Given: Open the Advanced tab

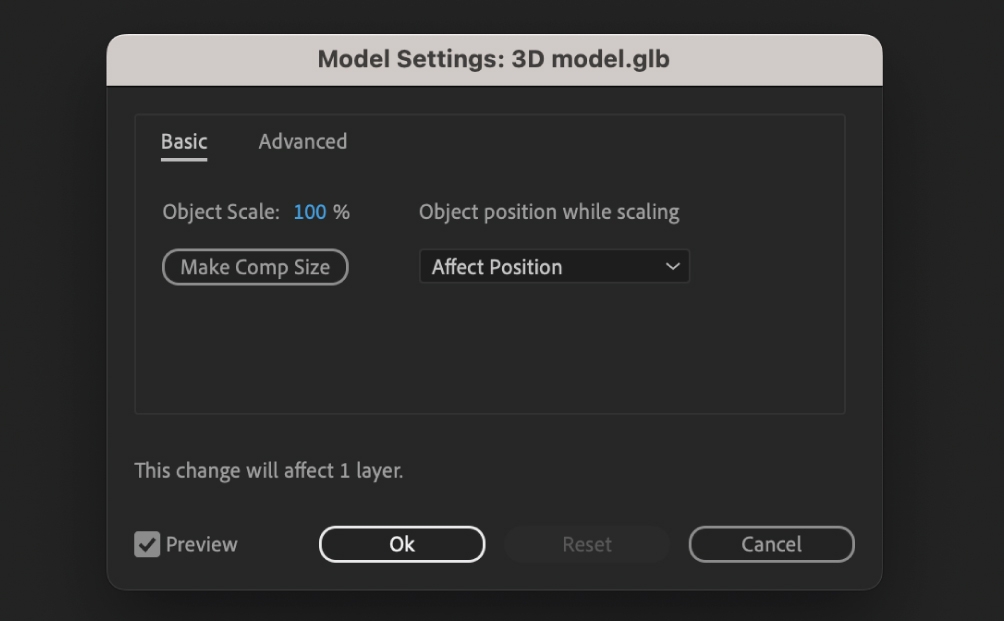Looking at the screenshot, I should 302,142.
